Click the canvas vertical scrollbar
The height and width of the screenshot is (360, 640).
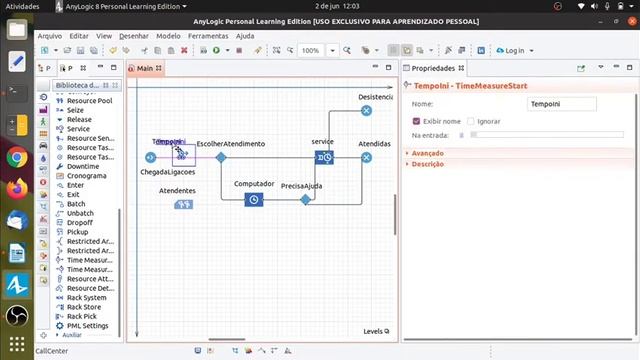click(x=395, y=214)
